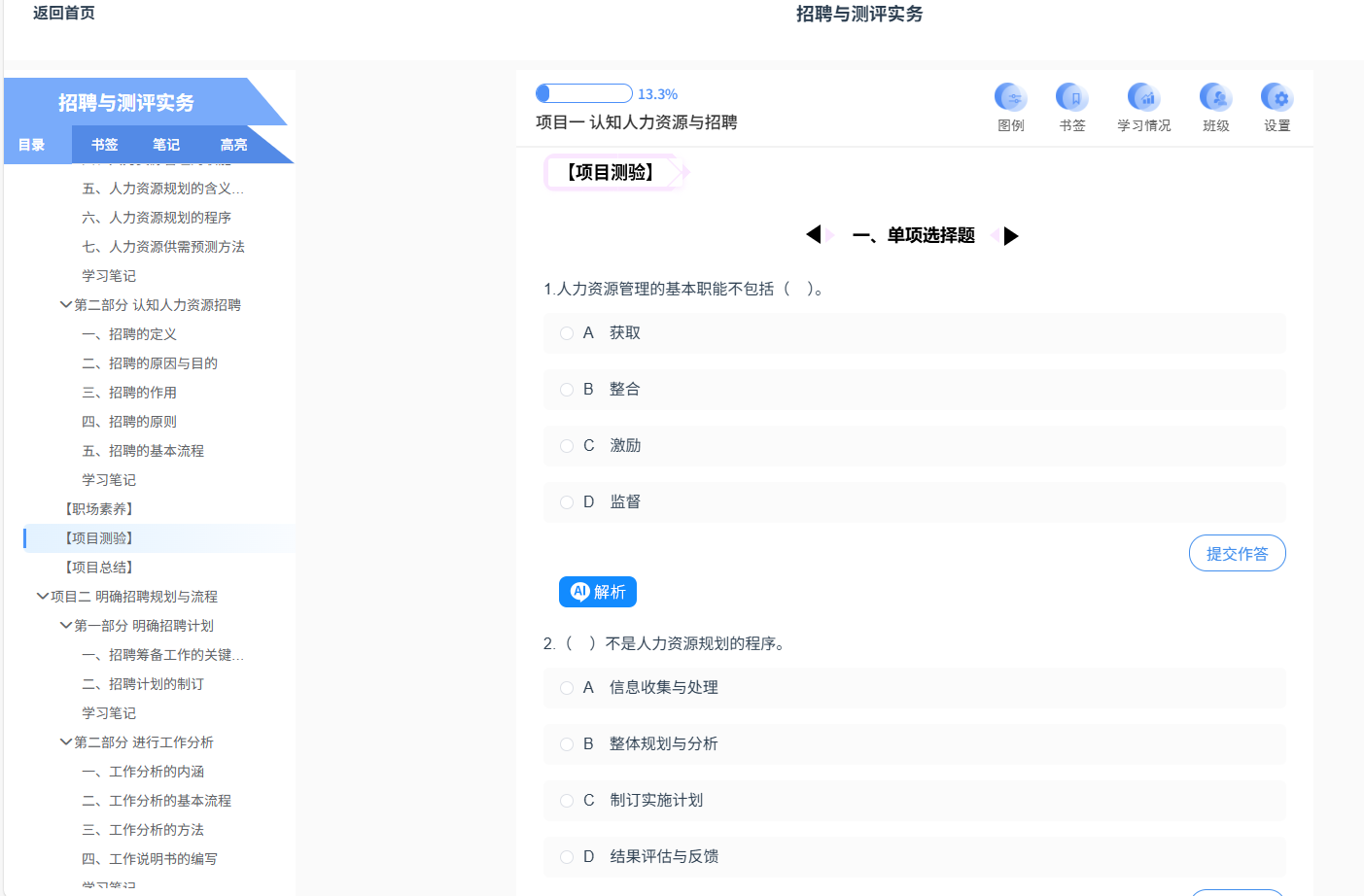Click the 【项目测验】 heading label
Image resolution: width=1364 pixels, height=896 pixels.
(x=611, y=172)
